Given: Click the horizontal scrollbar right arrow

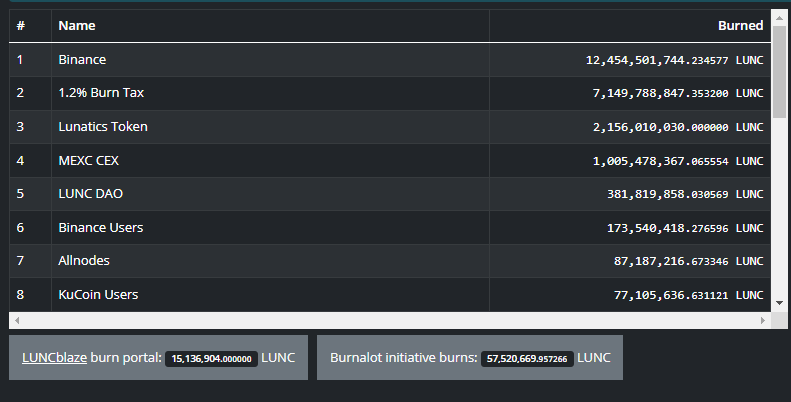Looking at the screenshot, I should [763, 320].
